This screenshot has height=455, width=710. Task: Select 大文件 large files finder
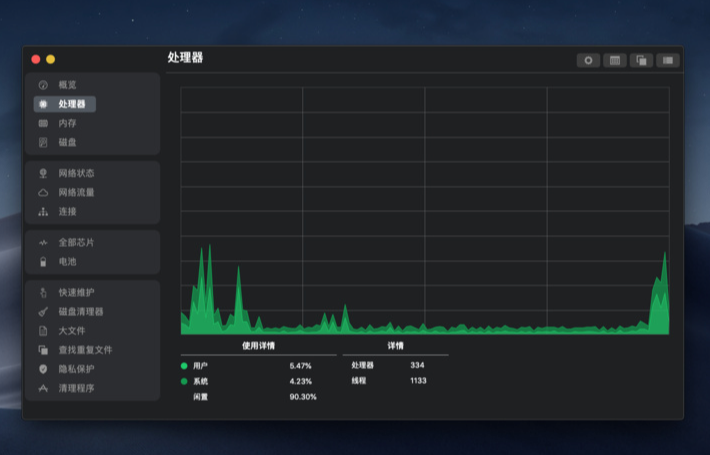click(x=71, y=331)
